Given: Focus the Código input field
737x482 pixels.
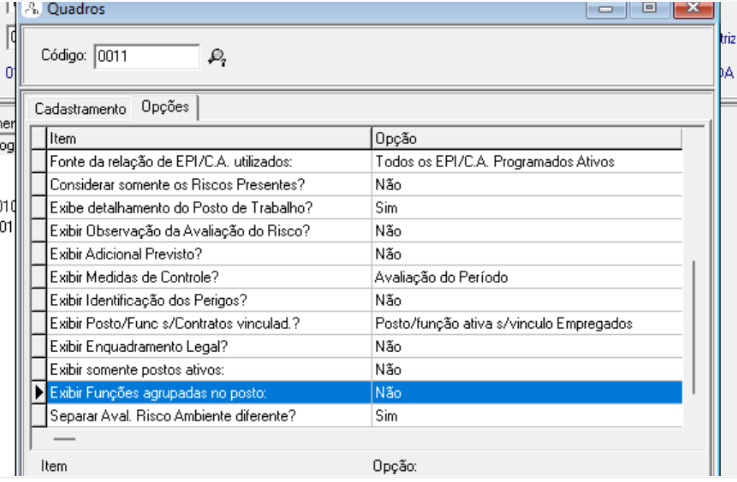Looking at the screenshot, I should (146, 57).
